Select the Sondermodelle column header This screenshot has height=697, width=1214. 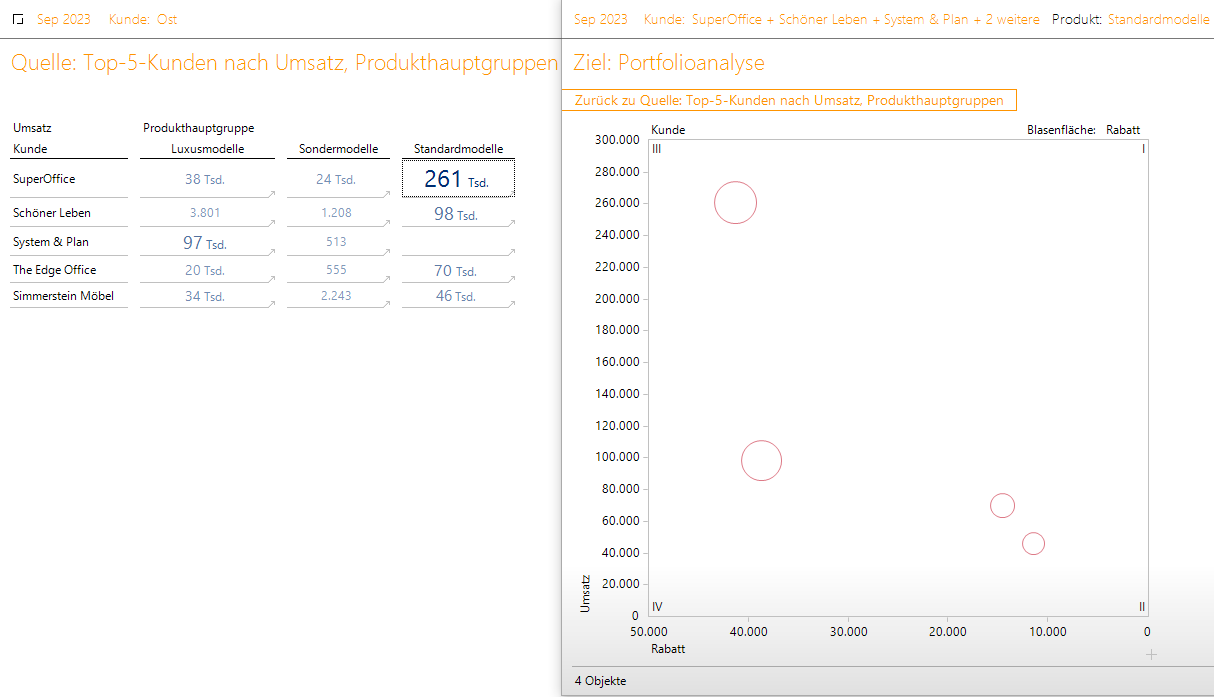pyautogui.click(x=338, y=149)
